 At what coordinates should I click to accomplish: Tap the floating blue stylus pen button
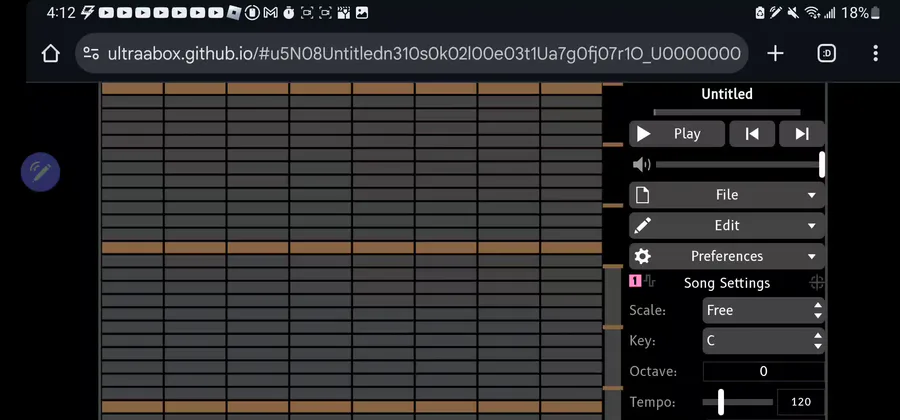click(x=41, y=172)
